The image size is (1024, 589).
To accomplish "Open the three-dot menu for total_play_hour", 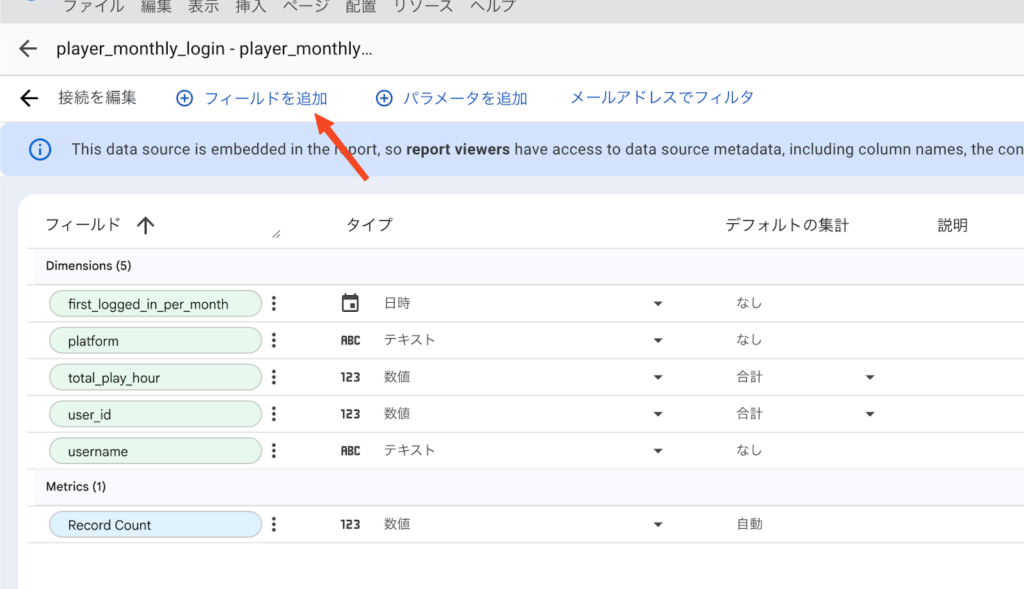I will [x=274, y=378].
